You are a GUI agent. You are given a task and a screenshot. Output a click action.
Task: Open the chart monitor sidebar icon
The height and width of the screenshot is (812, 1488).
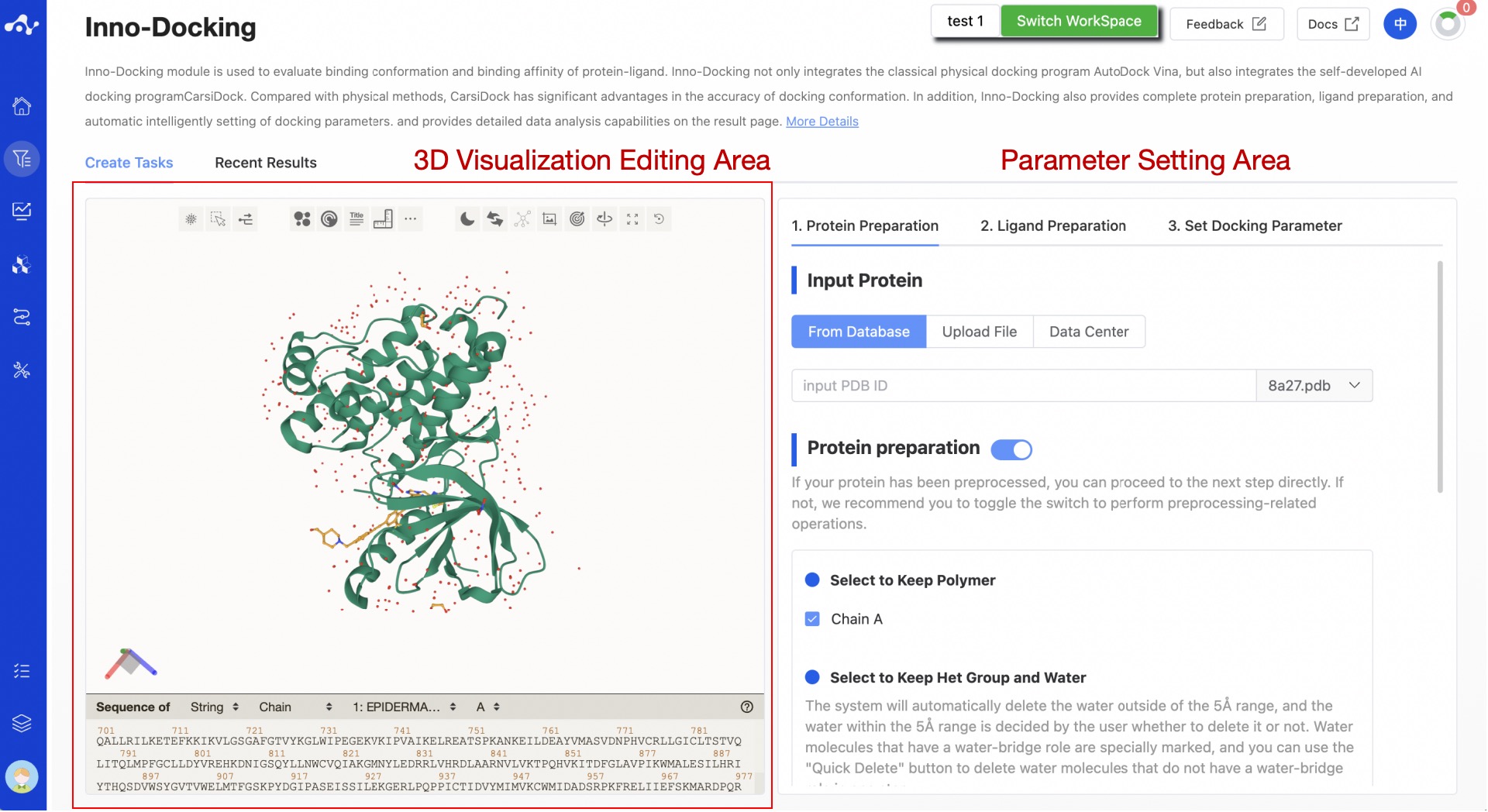pyautogui.click(x=22, y=211)
